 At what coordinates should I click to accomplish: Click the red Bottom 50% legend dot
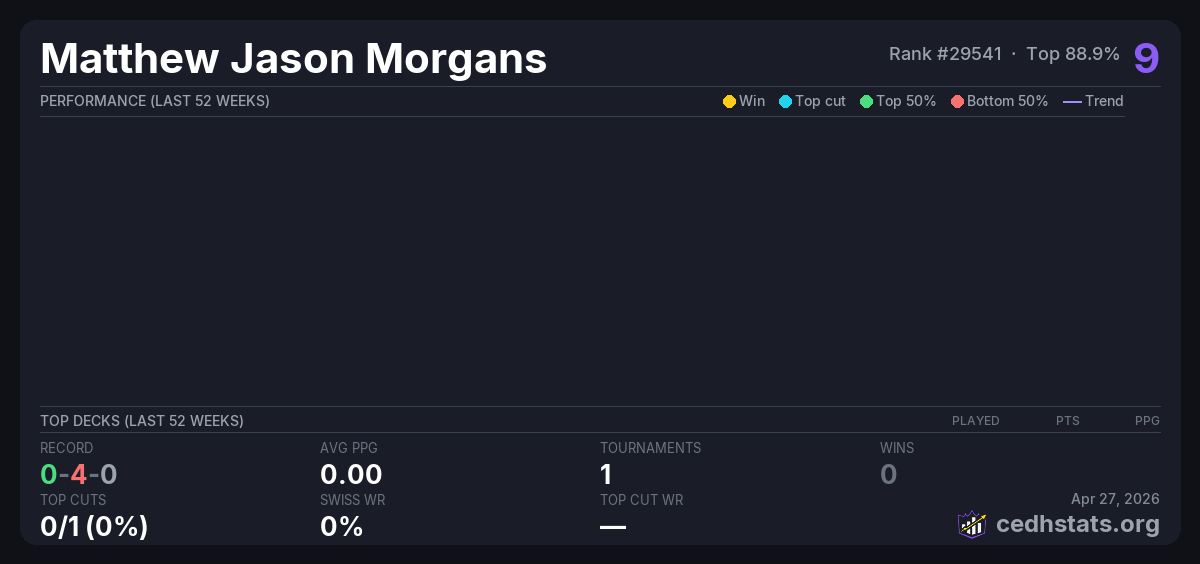click(x=957, y=101)
